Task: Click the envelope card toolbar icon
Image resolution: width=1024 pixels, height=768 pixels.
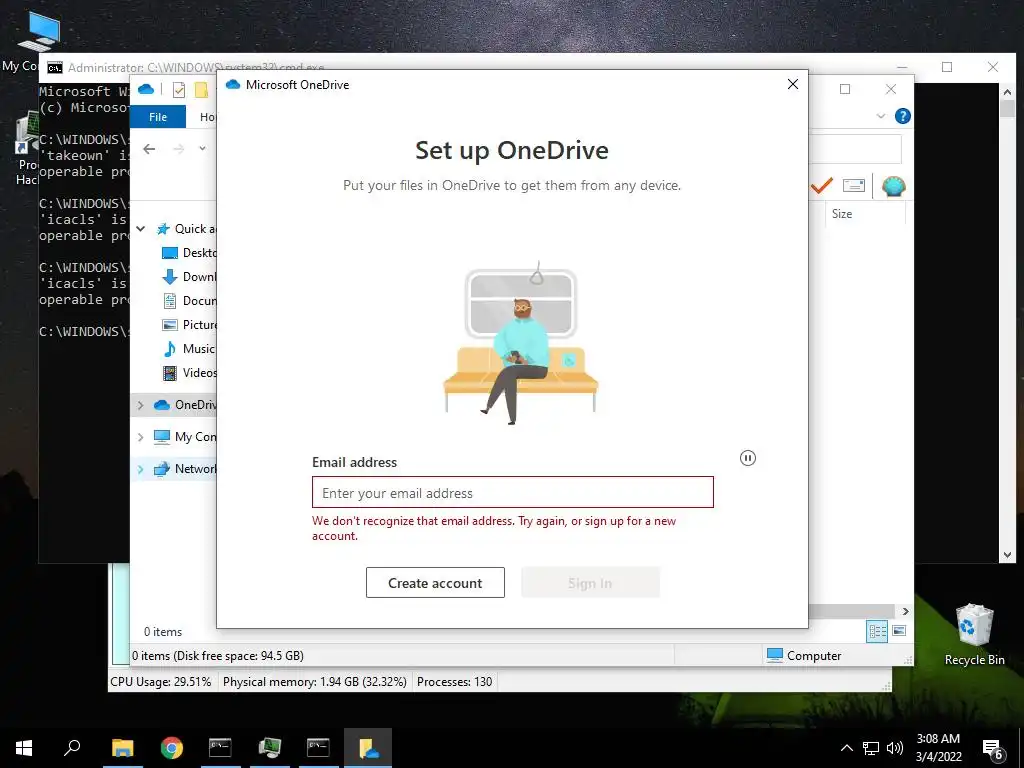Action: [854, 186]
